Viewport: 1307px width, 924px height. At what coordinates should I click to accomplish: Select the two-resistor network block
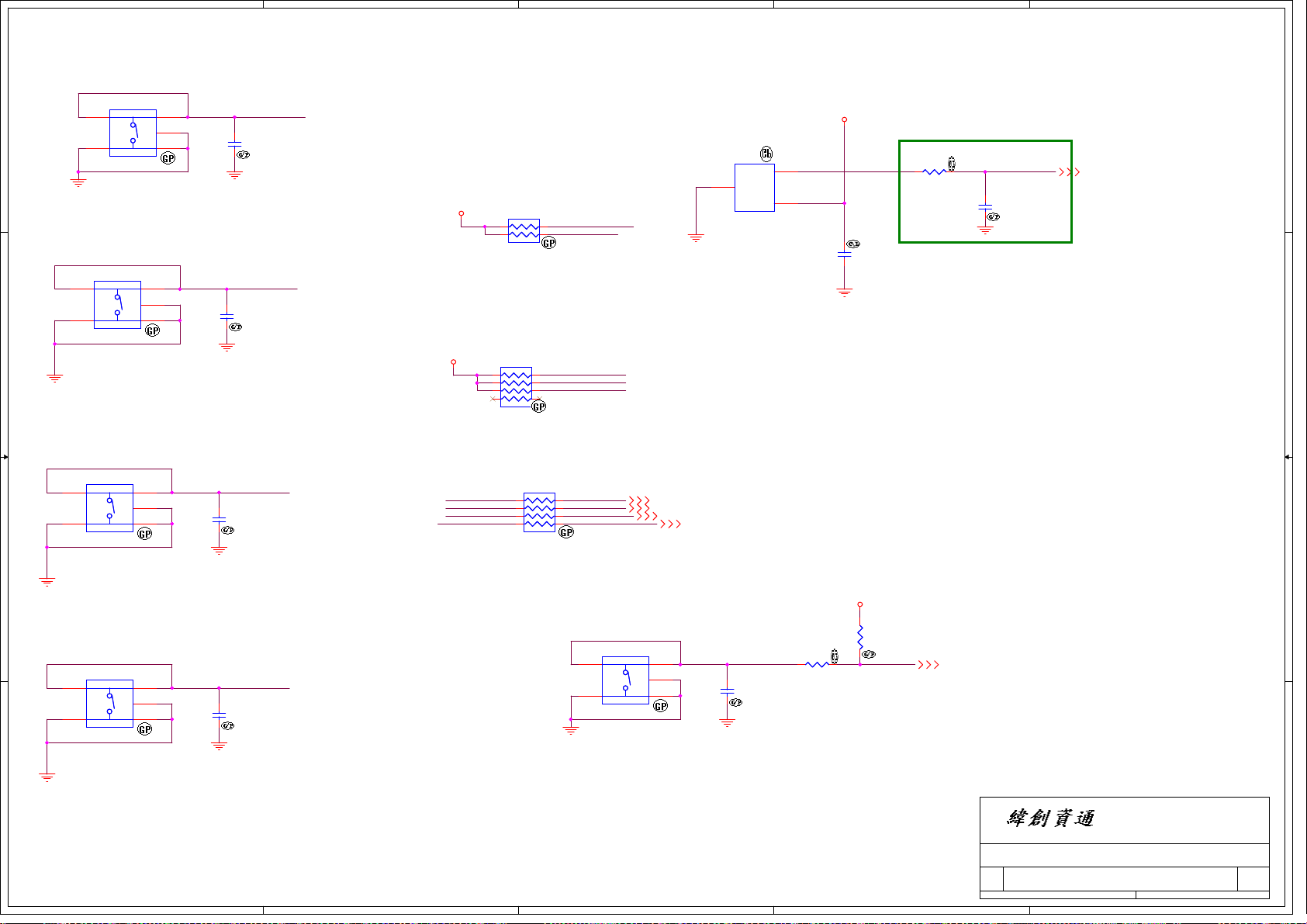[x=524, y=230]
